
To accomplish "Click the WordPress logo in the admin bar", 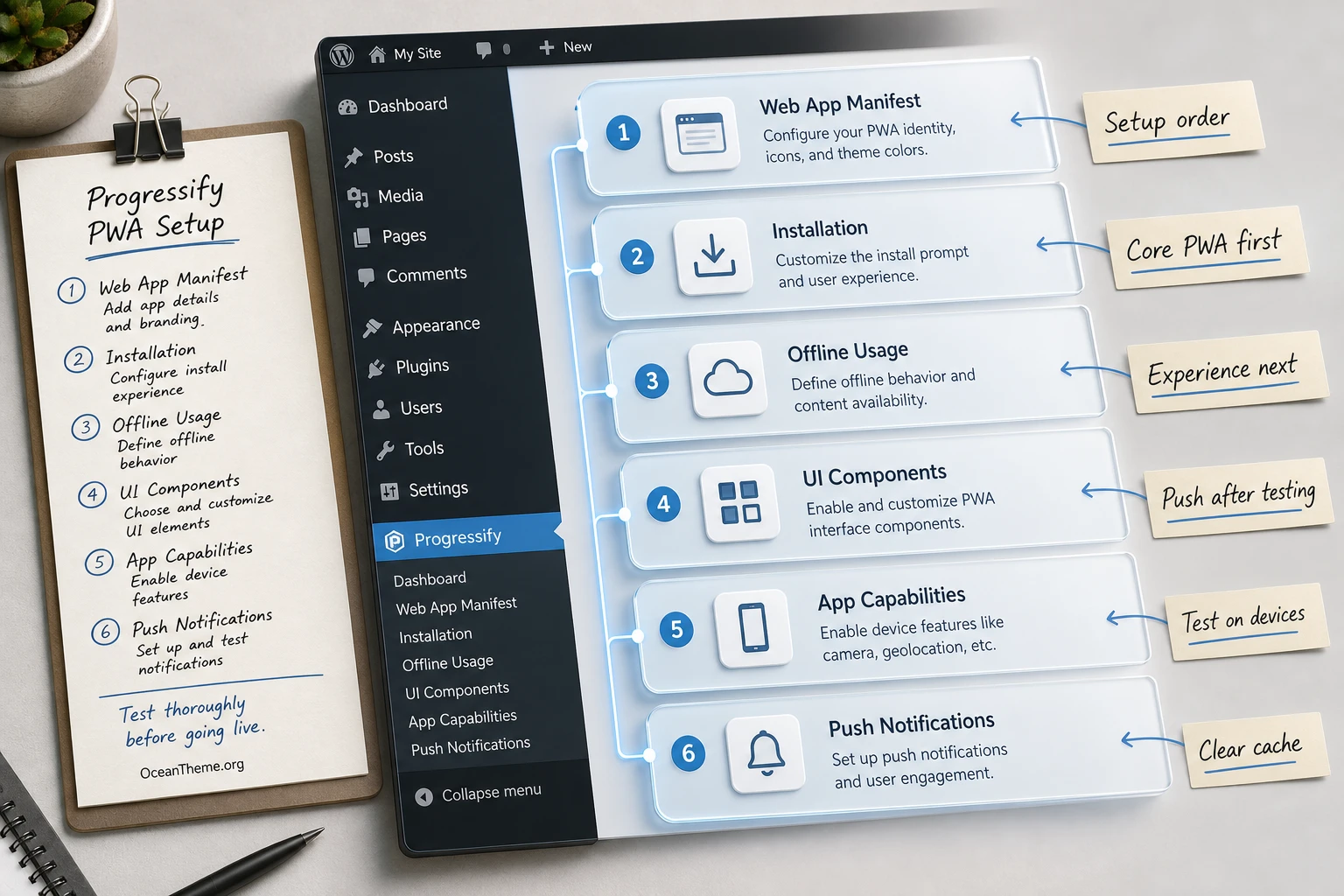I will click(342, 56).
